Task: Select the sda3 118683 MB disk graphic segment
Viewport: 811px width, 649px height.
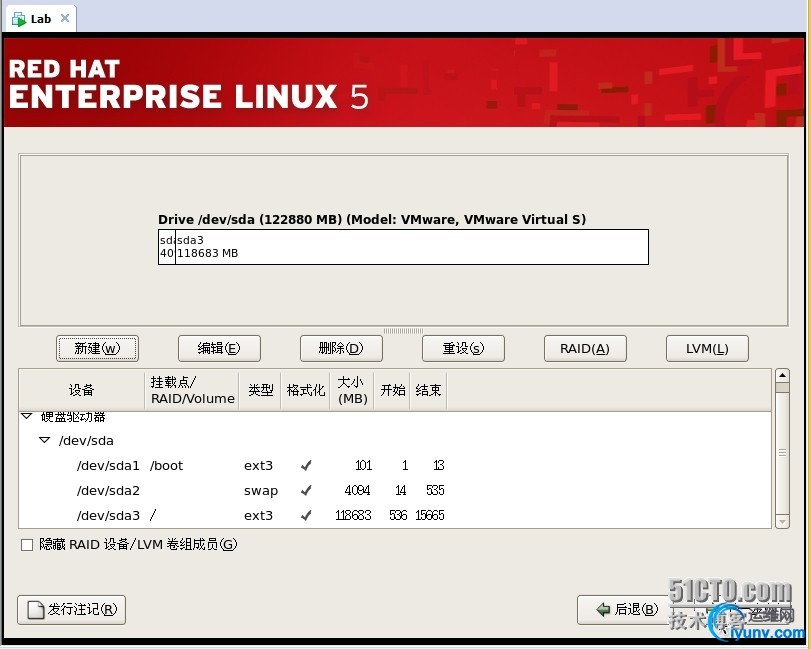Action: click(x=412, y=247)
